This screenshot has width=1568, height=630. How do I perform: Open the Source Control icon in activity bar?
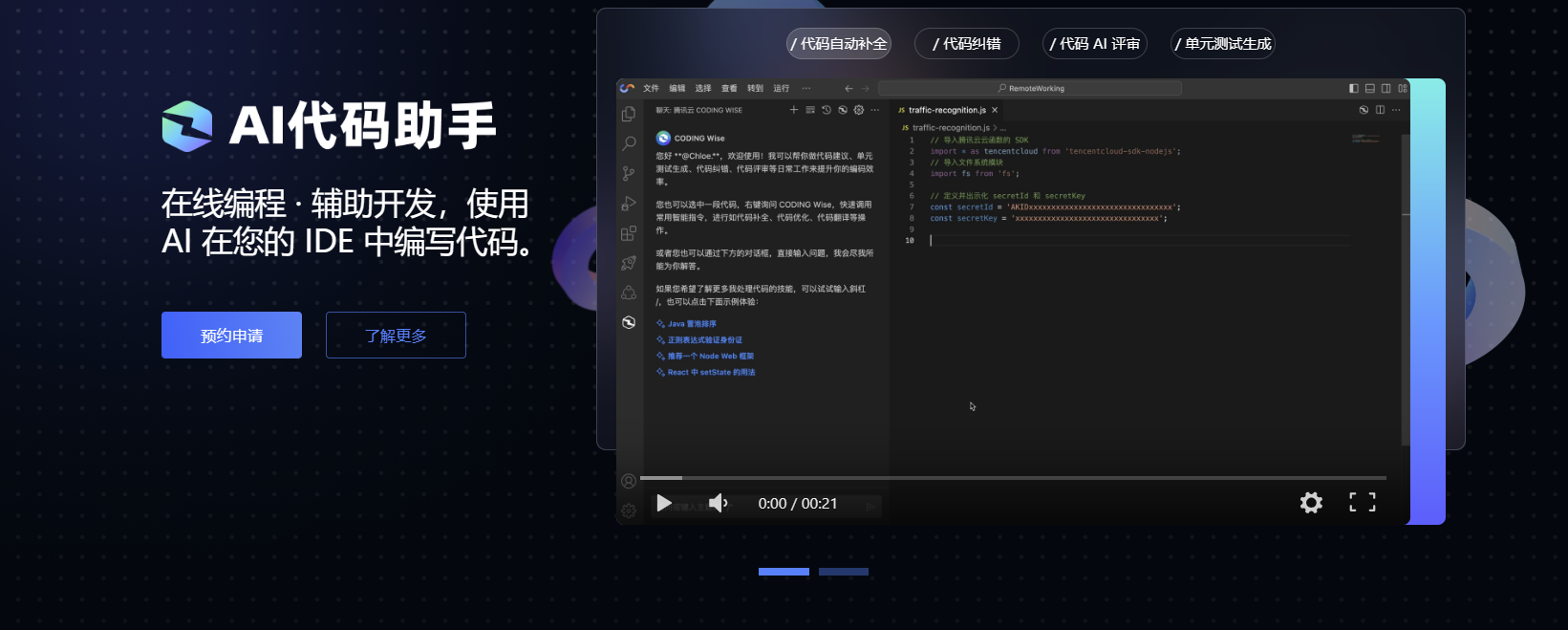(629, 173)
